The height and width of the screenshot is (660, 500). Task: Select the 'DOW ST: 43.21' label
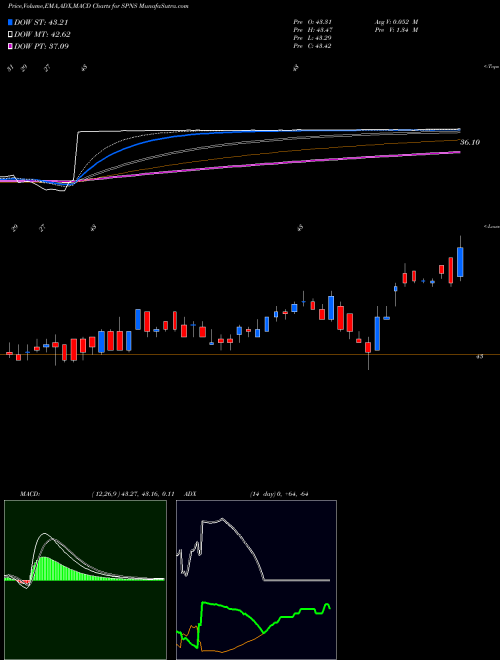41,22
